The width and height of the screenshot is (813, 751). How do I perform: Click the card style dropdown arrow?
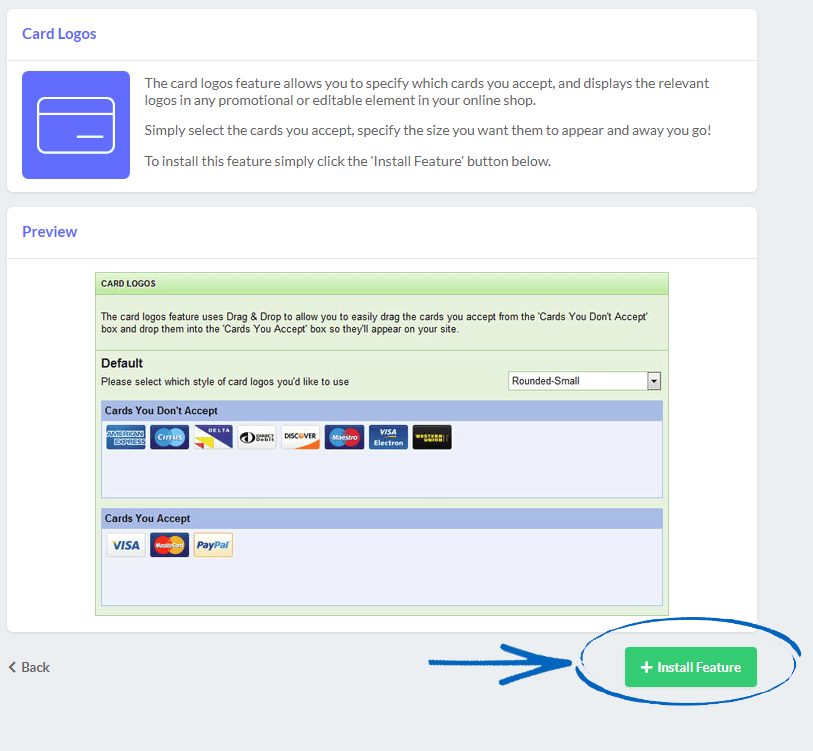[654, 380]
